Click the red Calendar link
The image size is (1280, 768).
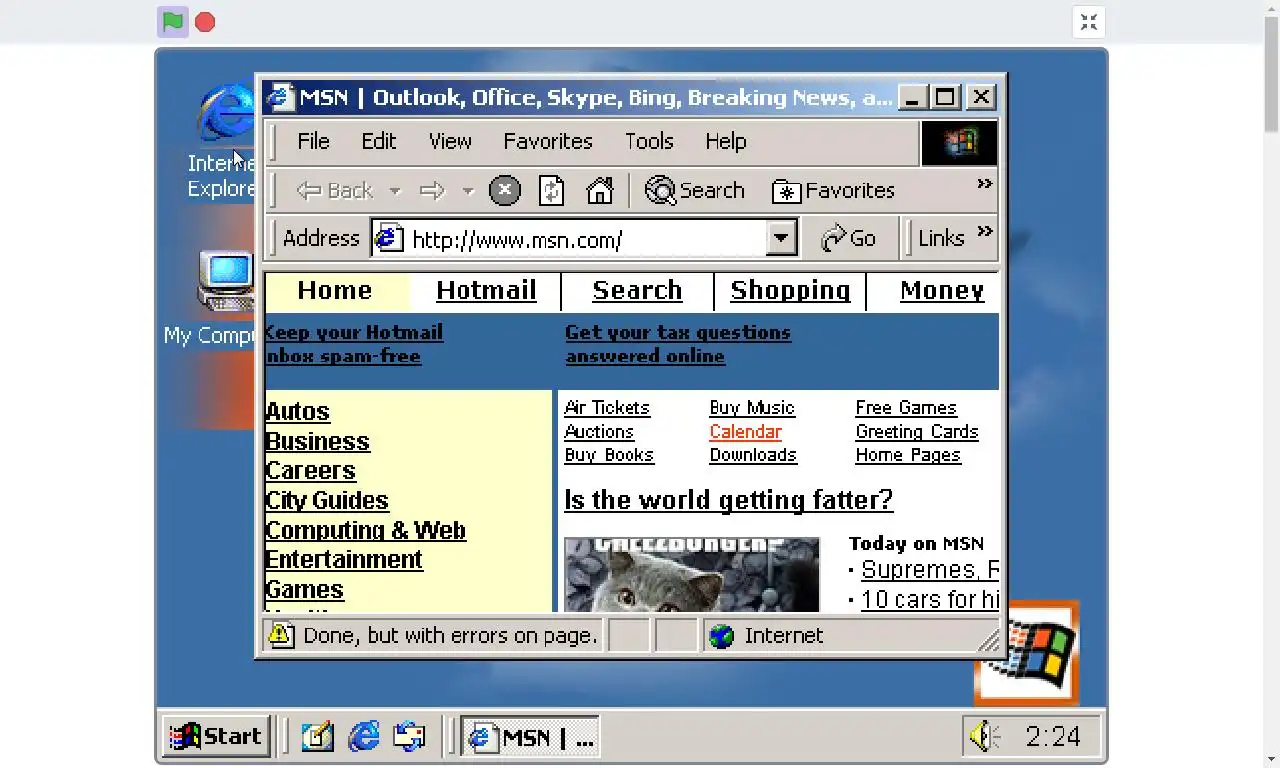point(745,432)
